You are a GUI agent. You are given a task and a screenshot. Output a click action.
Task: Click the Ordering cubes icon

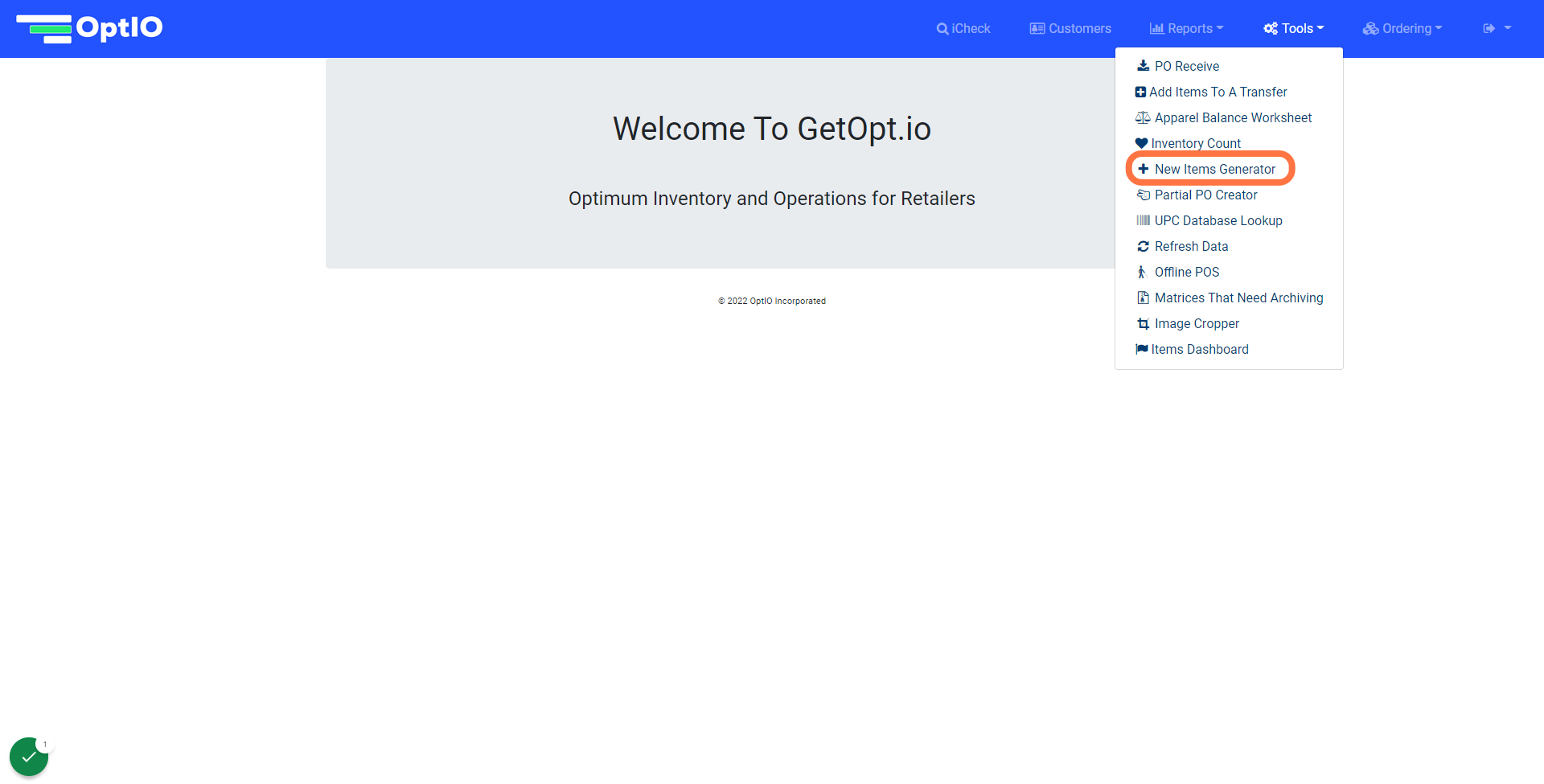pos(1371,29)
